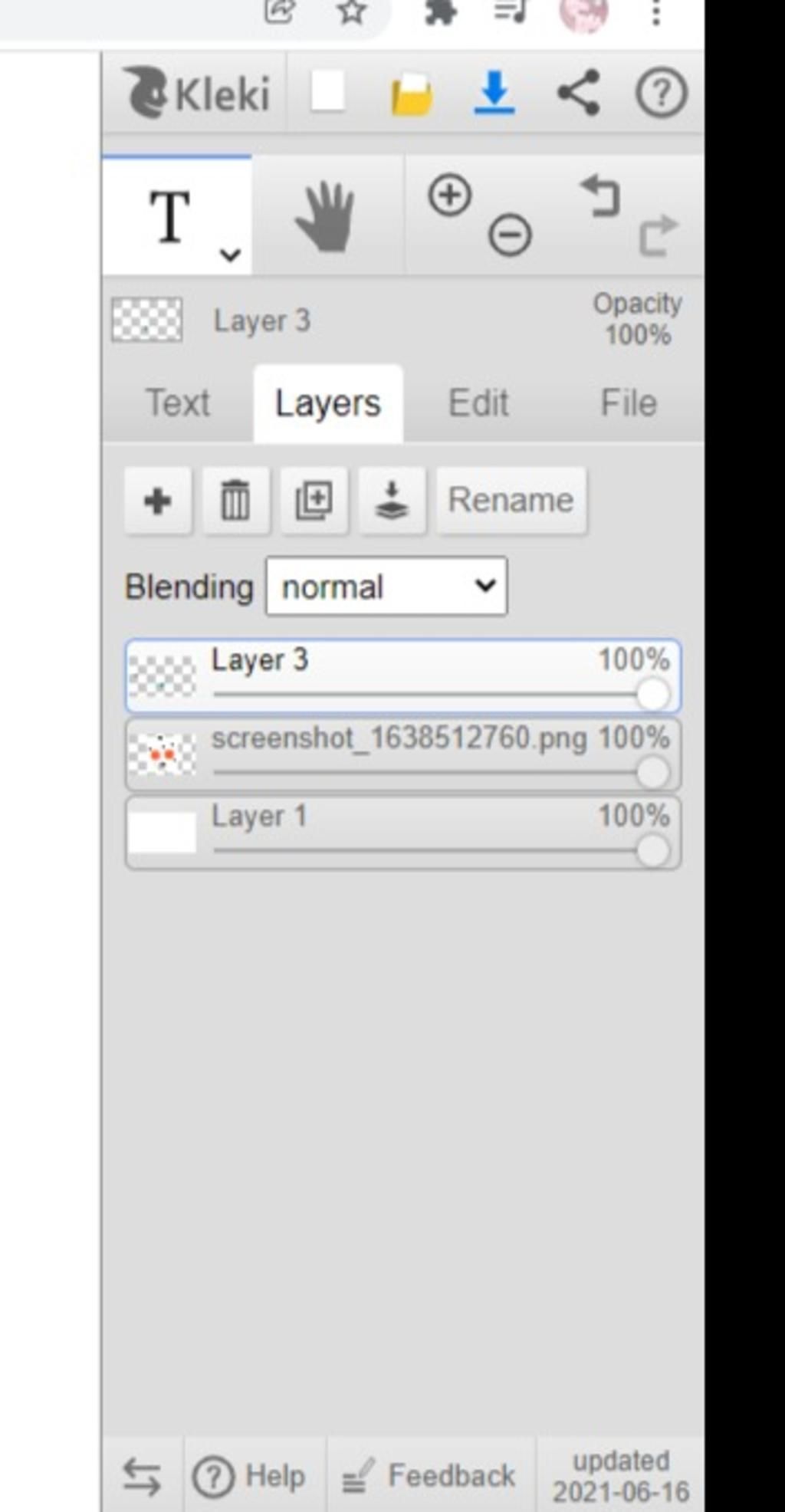This screenshot has width=785, height=1512.
Task: Open file with yellow folder icon
Action: pos(412,94)
